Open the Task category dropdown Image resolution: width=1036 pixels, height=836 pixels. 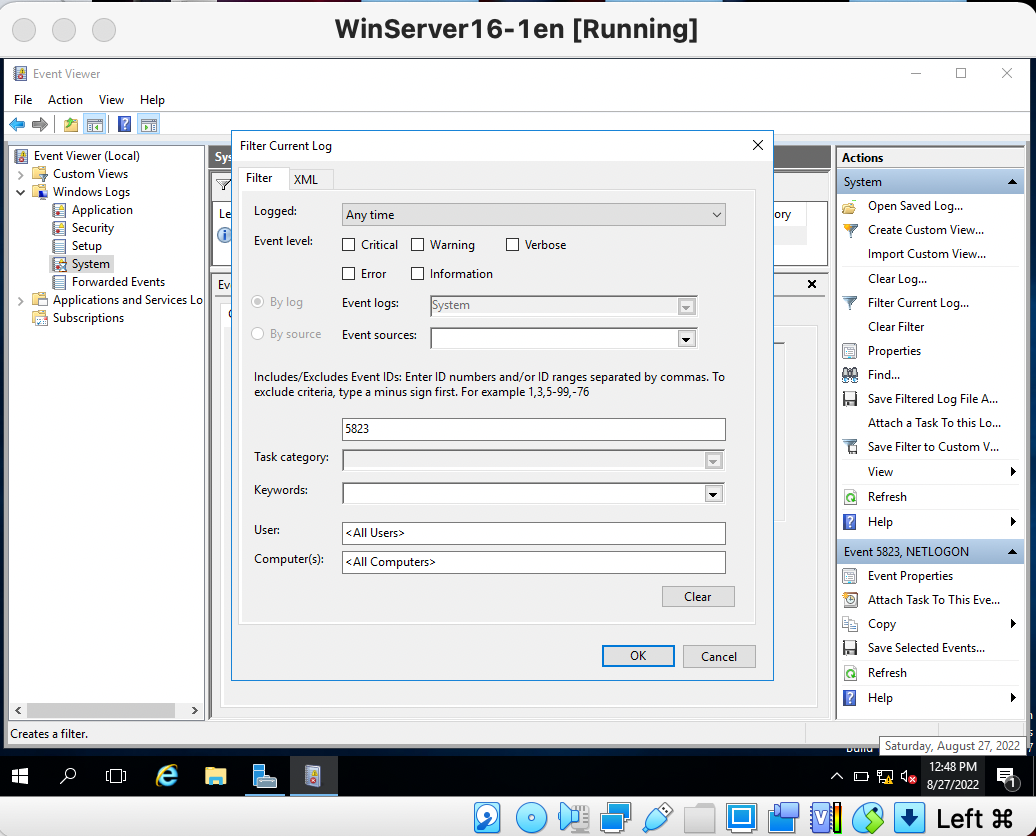pos(713,461)
